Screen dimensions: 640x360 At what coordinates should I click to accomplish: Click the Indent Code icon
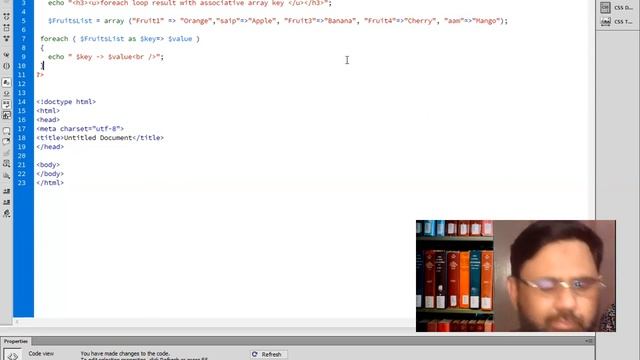click(x=7, y=191)
